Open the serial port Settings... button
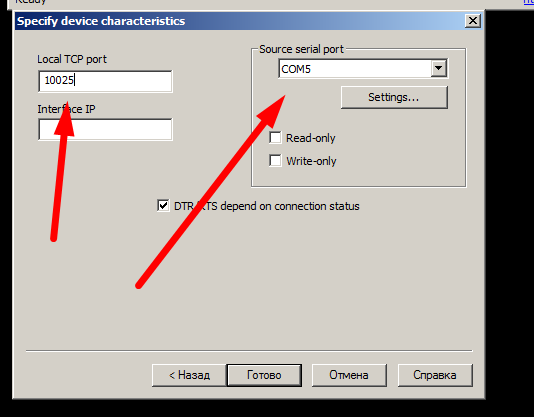 click(394, 97)
